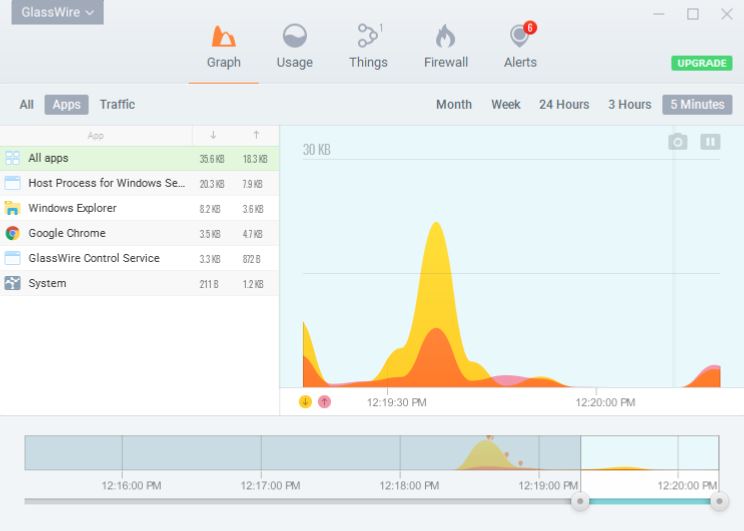744x531 pixels.
Task: Click the left timeline slider handle
Action: click(580, 501)
